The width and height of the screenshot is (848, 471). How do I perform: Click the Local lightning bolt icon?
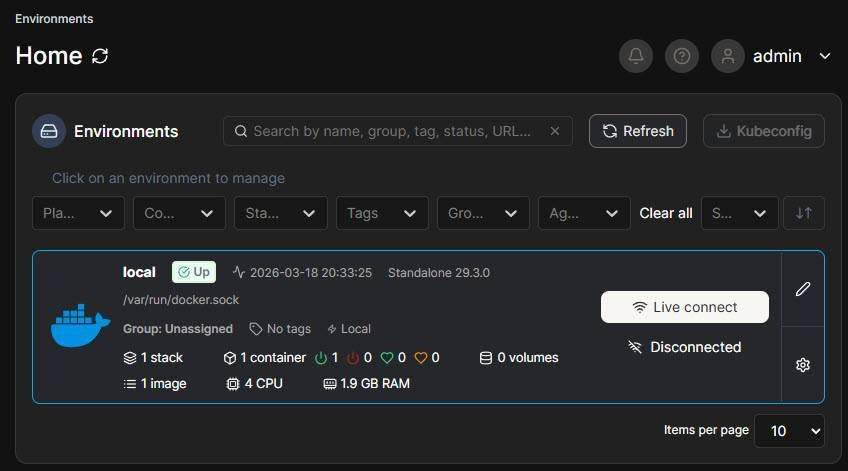coord(332,329)
